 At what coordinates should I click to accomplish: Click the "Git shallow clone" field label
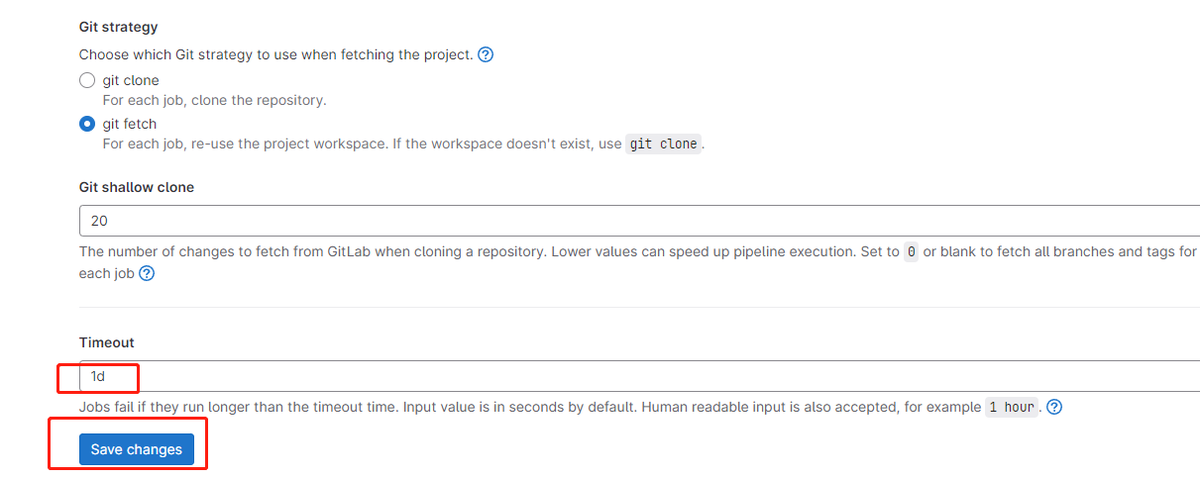click(136, 187)
